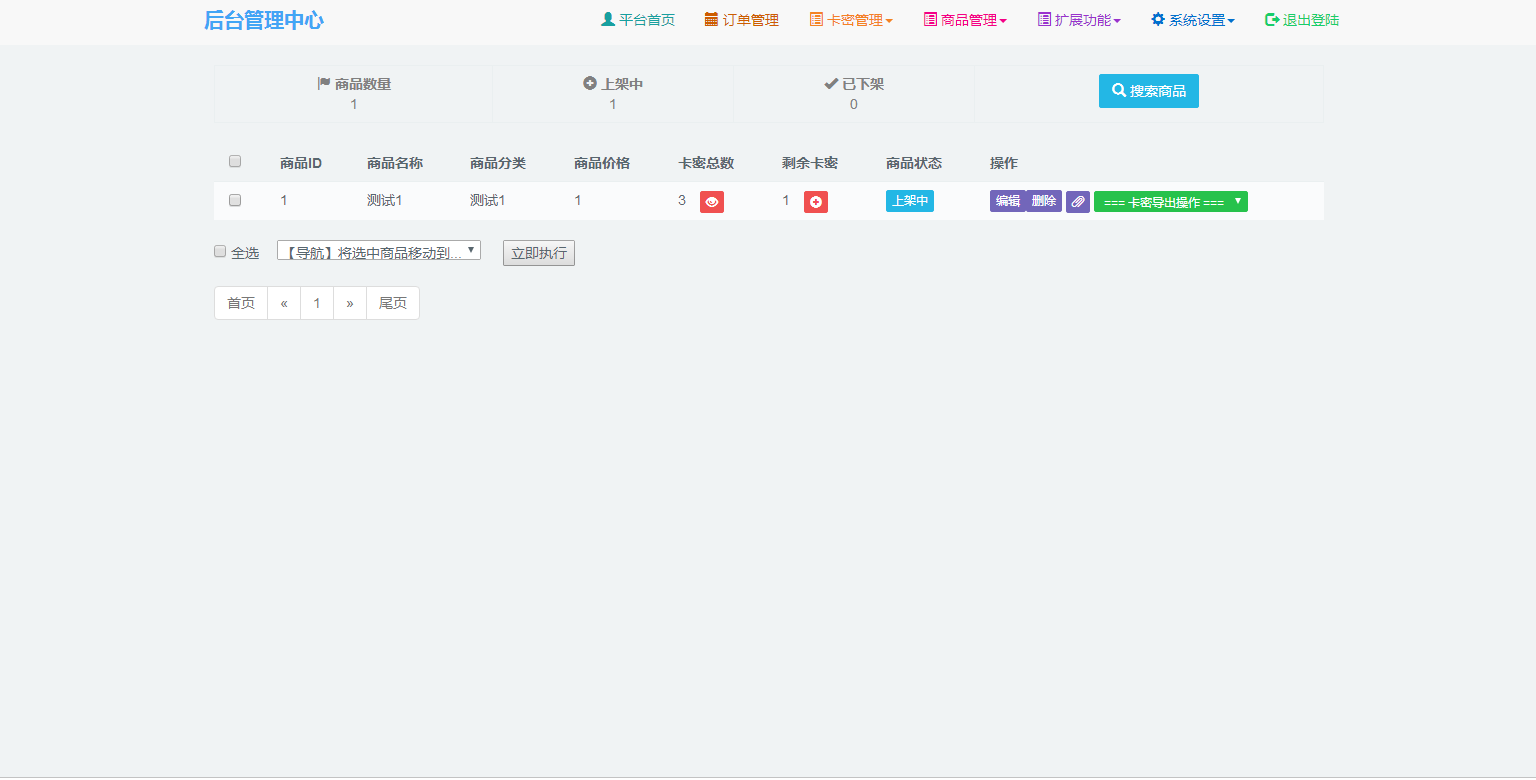
Task: Click the paperclip attachment icon for 测试1
Action: [x=1077, y=201]
